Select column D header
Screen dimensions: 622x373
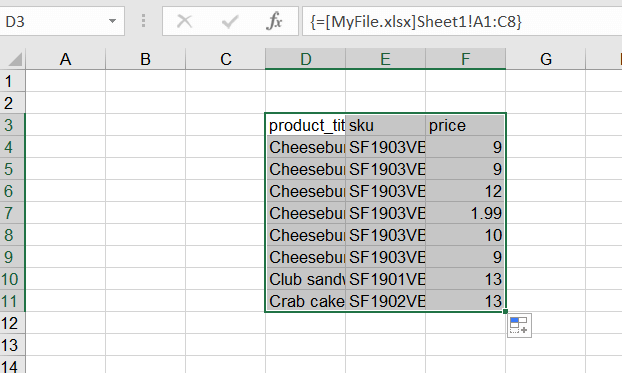(305, 59)
